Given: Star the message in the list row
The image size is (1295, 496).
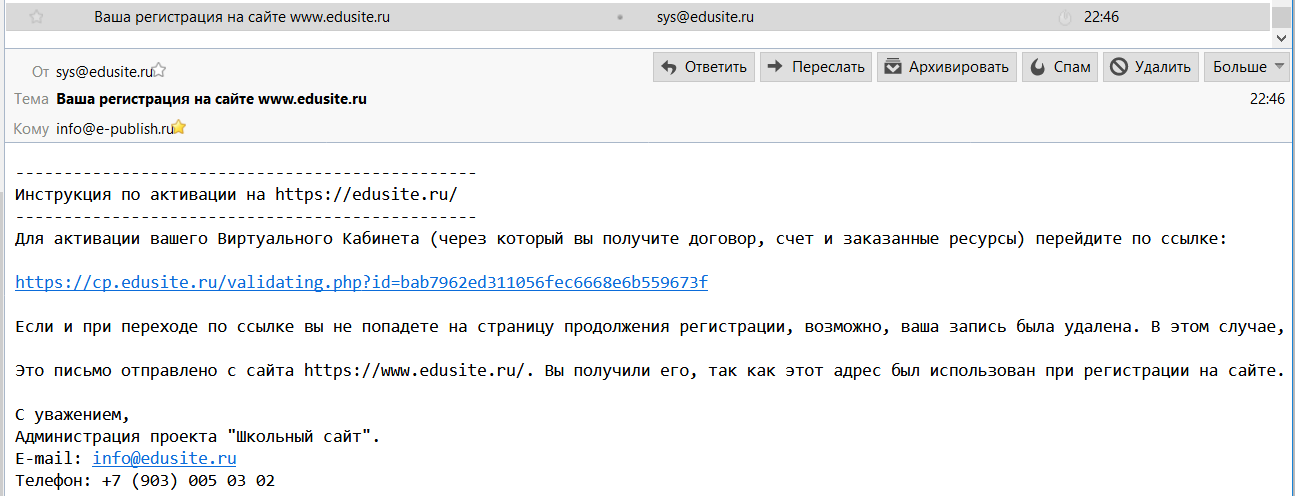Looking at the screenshot, I should (x=36, y=17).
